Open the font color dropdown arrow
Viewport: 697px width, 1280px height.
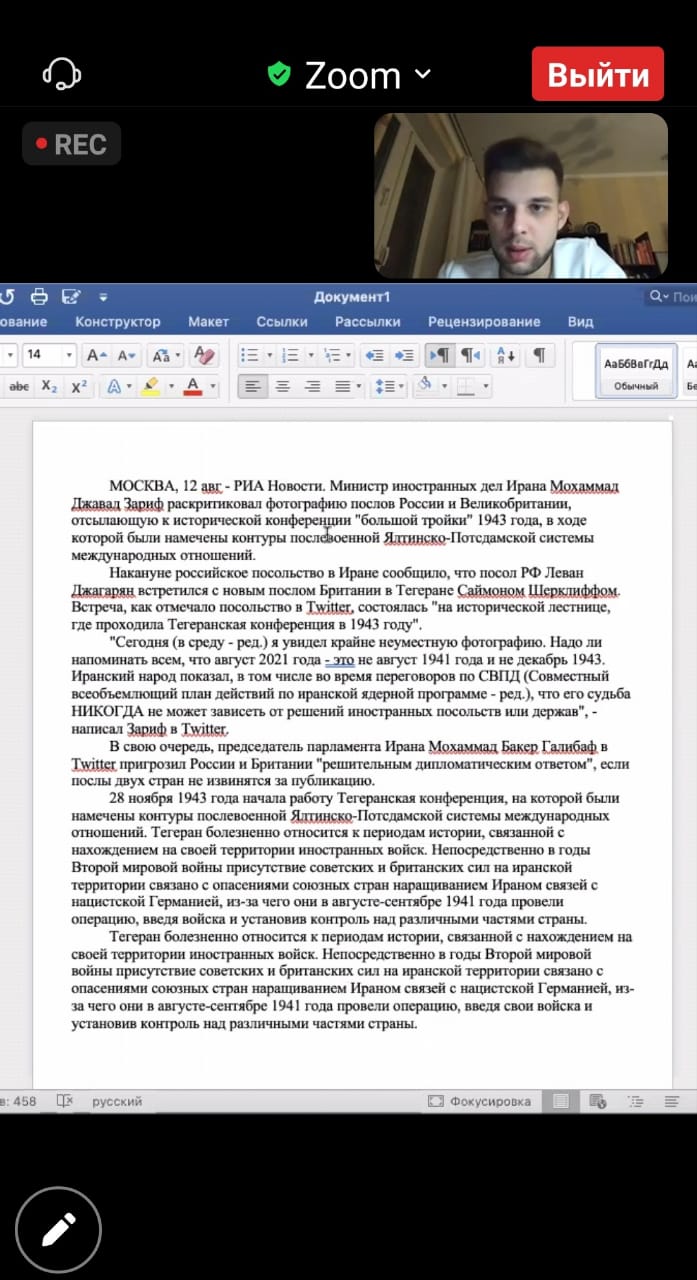pos(212,387)
